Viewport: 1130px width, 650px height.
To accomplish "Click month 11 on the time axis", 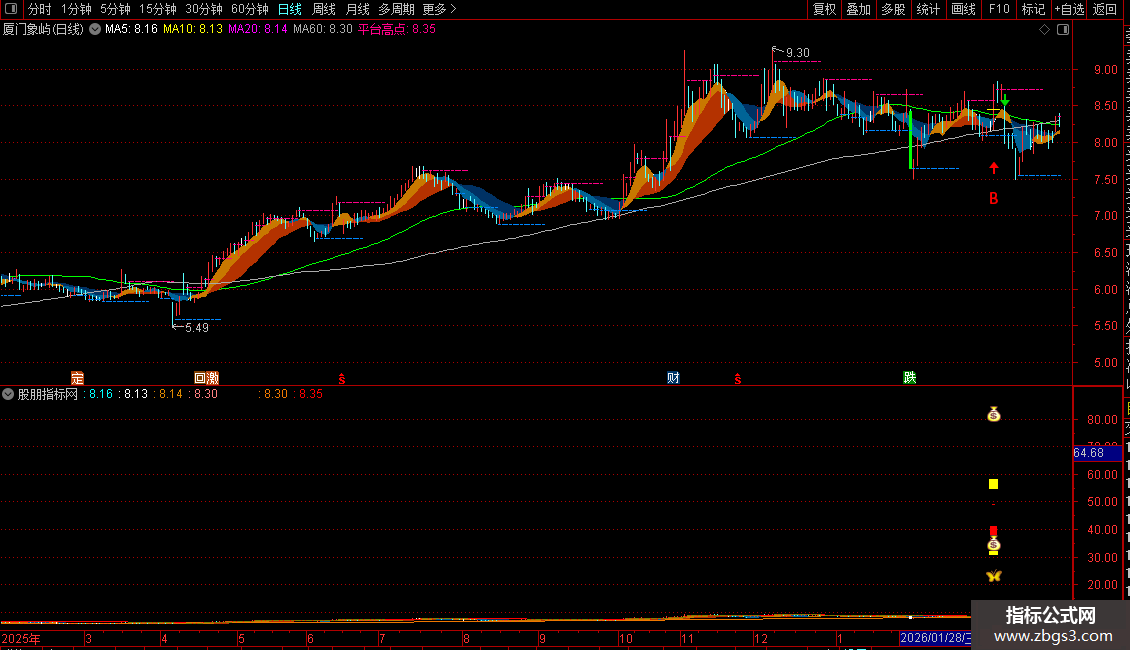I will tap(687, 639).
